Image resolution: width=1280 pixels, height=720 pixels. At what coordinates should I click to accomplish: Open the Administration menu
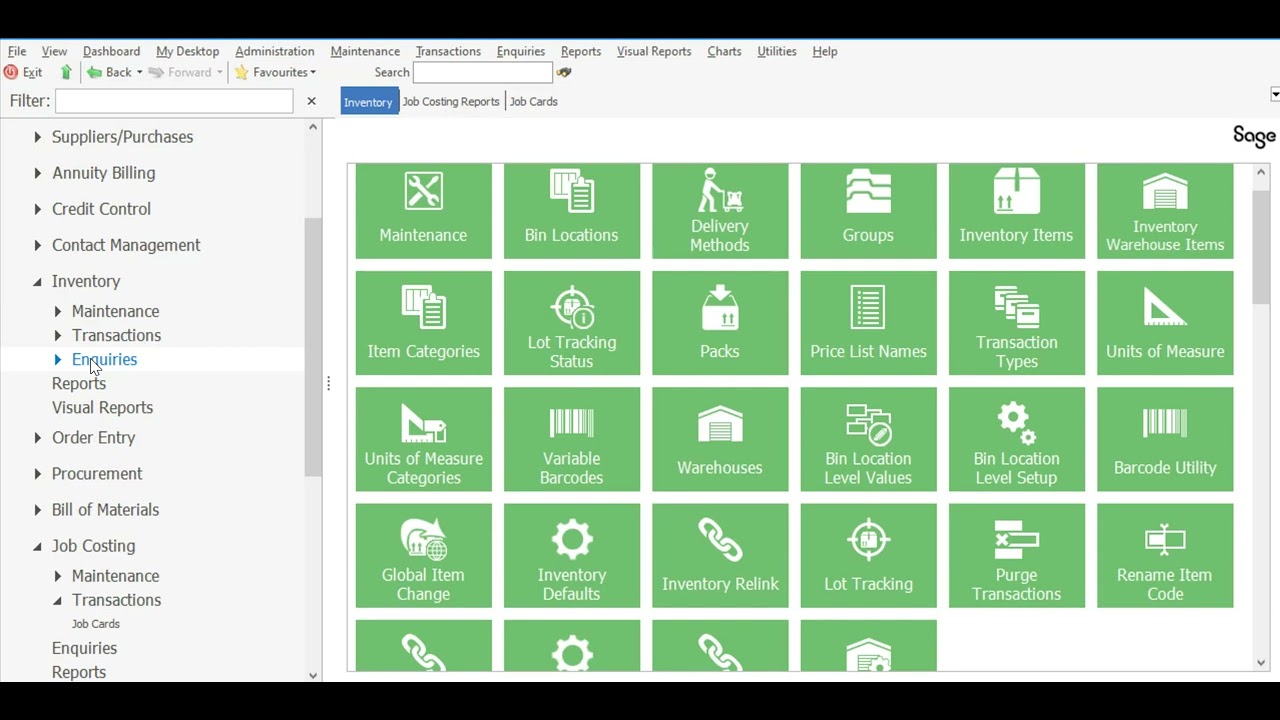(275, 51)
